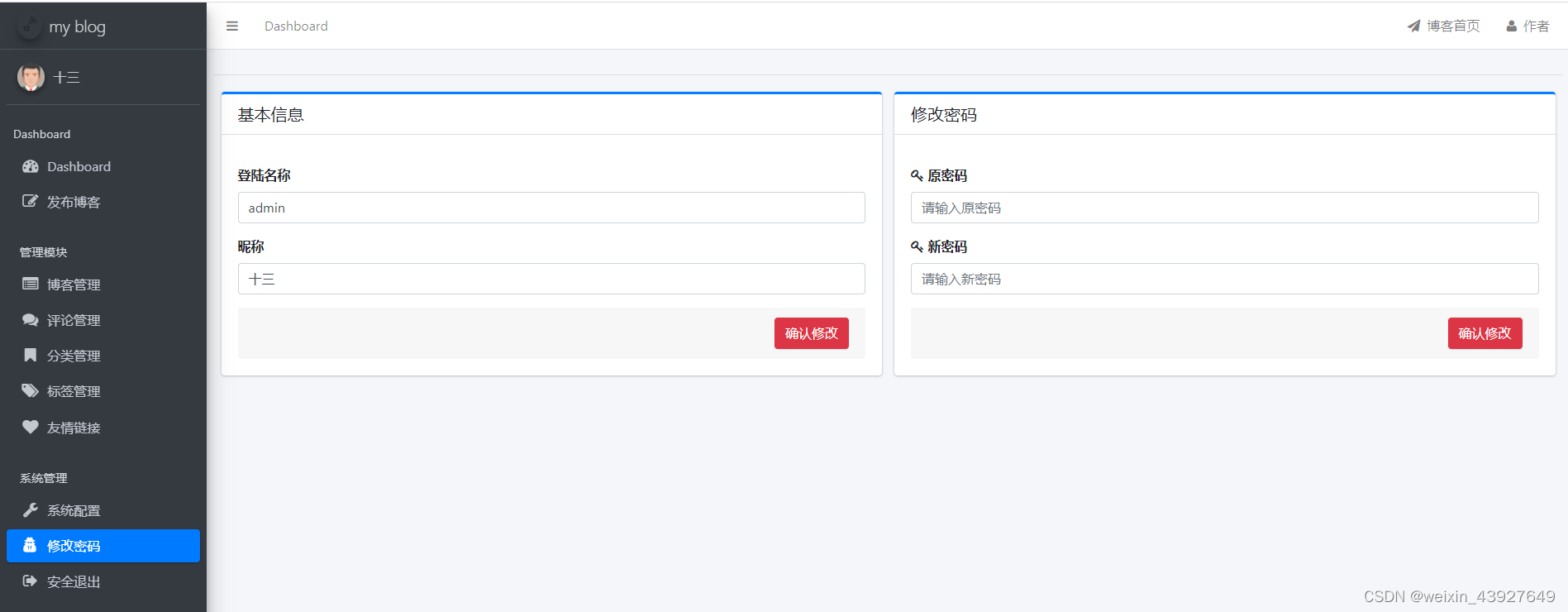Click the Dashboard sidebar section header
Image resolution: width=1568 pixels, height=612 pixels.
pos(42,134)
